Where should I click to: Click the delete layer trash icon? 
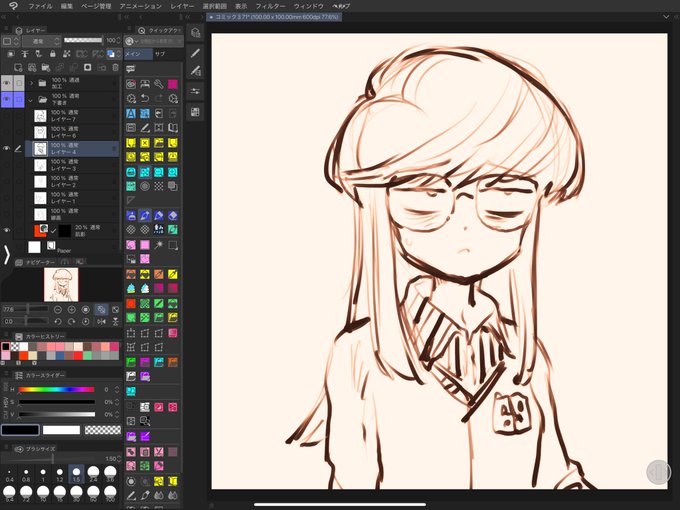click(x=115, y=67)
